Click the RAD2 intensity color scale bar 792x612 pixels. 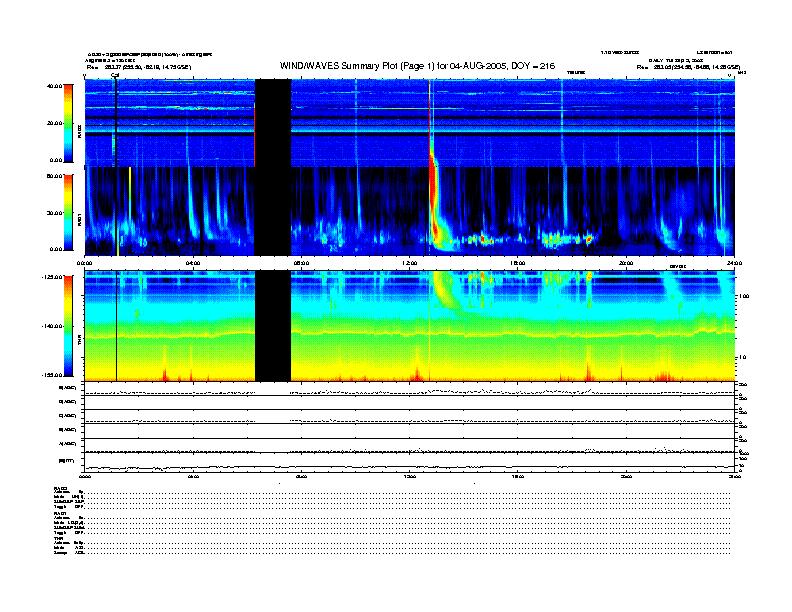coord(68,123)
